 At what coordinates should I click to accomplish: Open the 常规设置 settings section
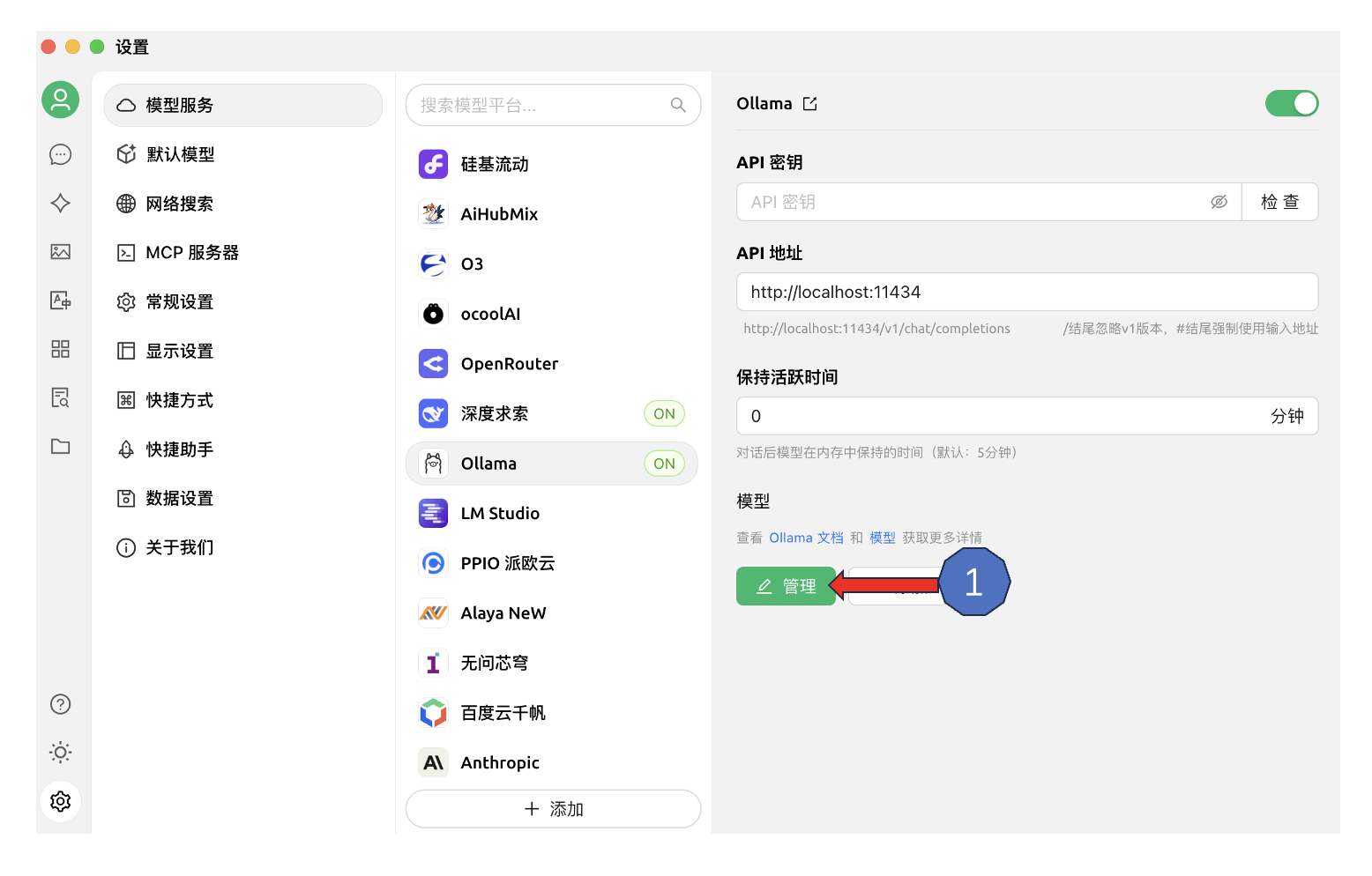click(243, 302)
